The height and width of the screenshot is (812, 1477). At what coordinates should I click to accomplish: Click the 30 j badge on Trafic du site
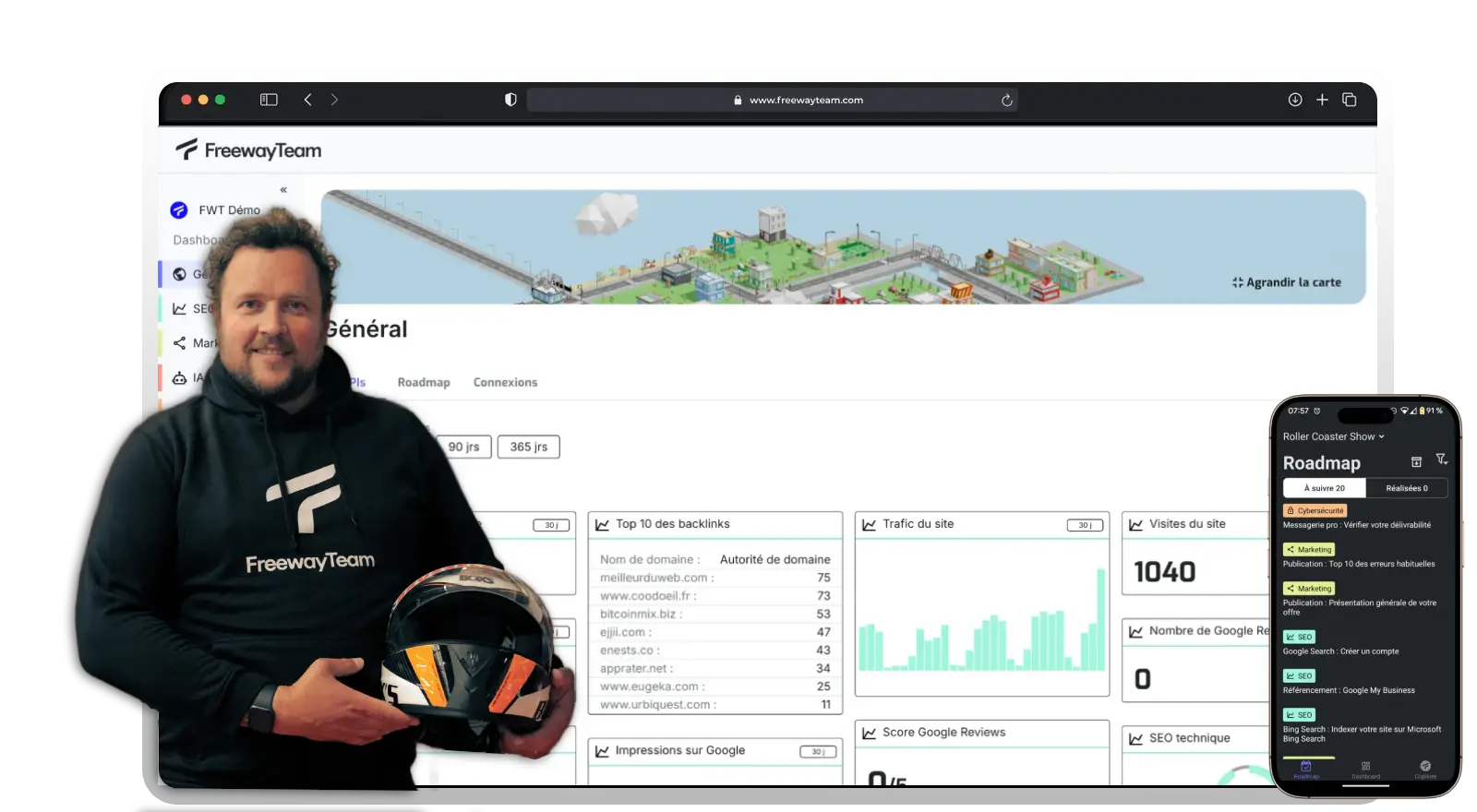(1085, 525)
